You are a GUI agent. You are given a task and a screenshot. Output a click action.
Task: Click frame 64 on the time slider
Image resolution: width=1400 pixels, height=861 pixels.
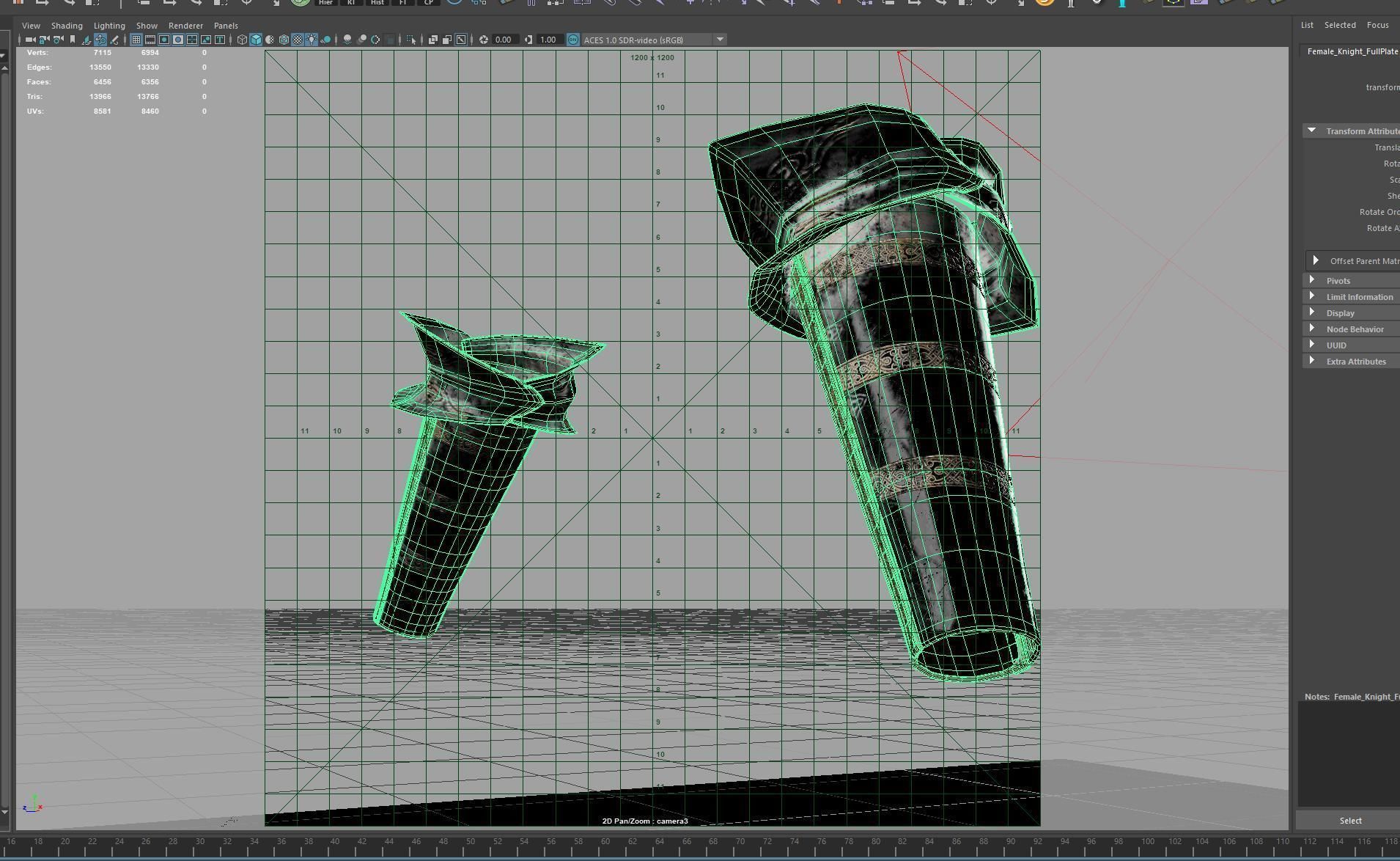[x=660, y=841]
